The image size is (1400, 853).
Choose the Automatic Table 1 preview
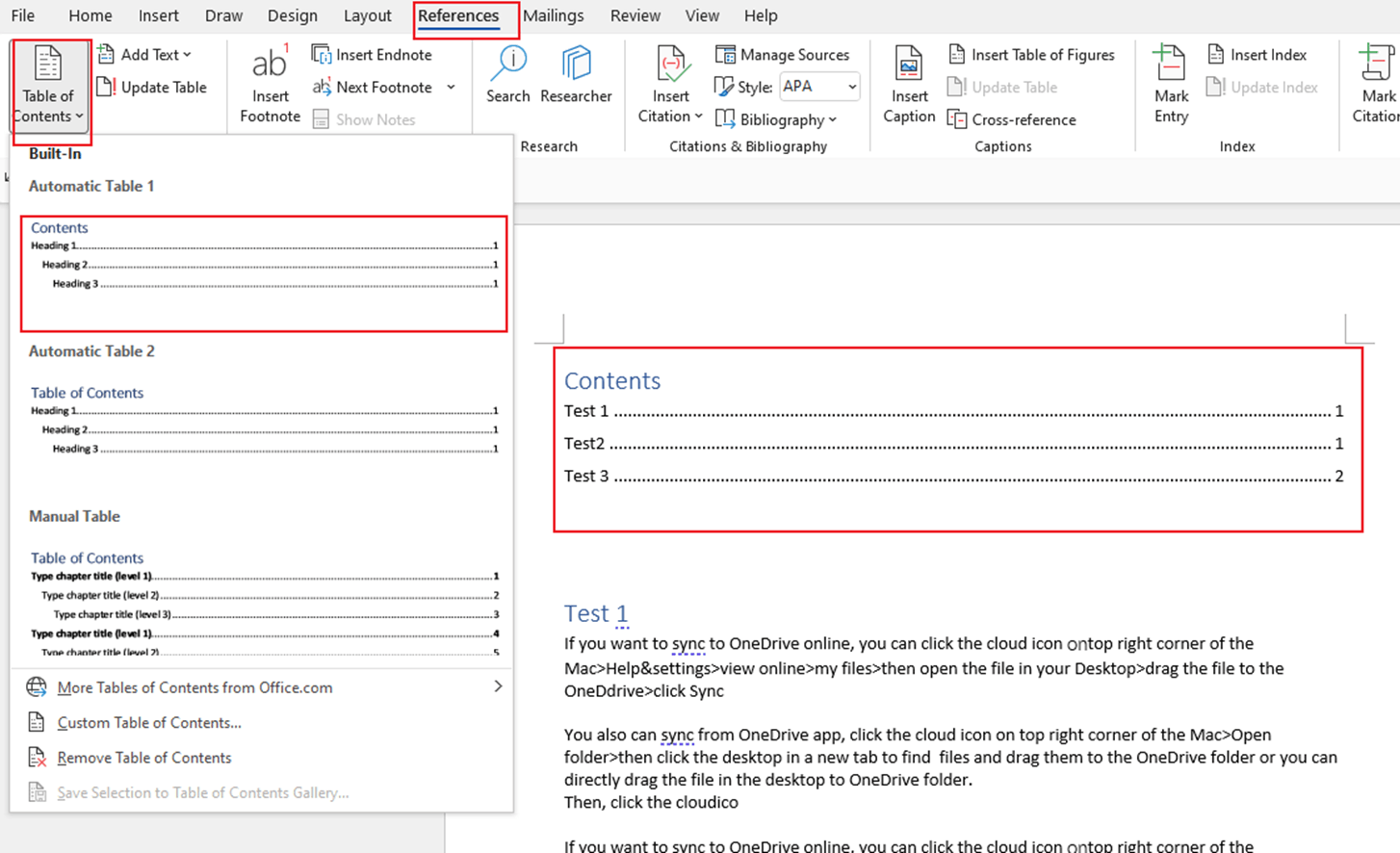(264, 274)
